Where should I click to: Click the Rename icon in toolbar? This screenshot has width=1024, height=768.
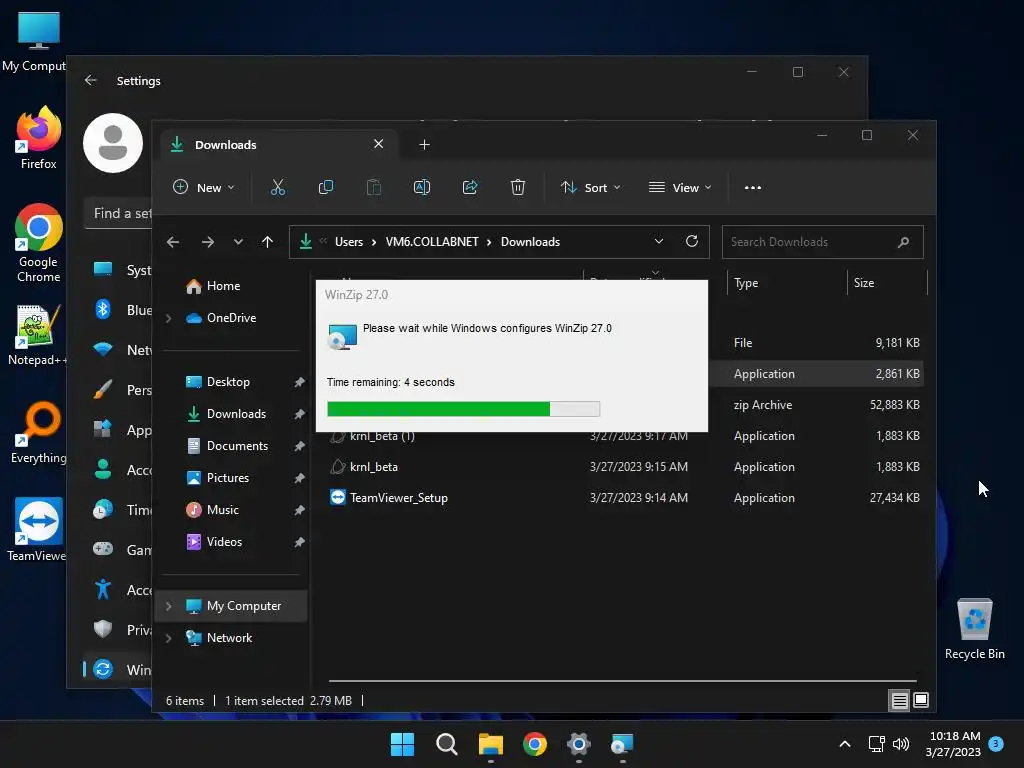422,187
